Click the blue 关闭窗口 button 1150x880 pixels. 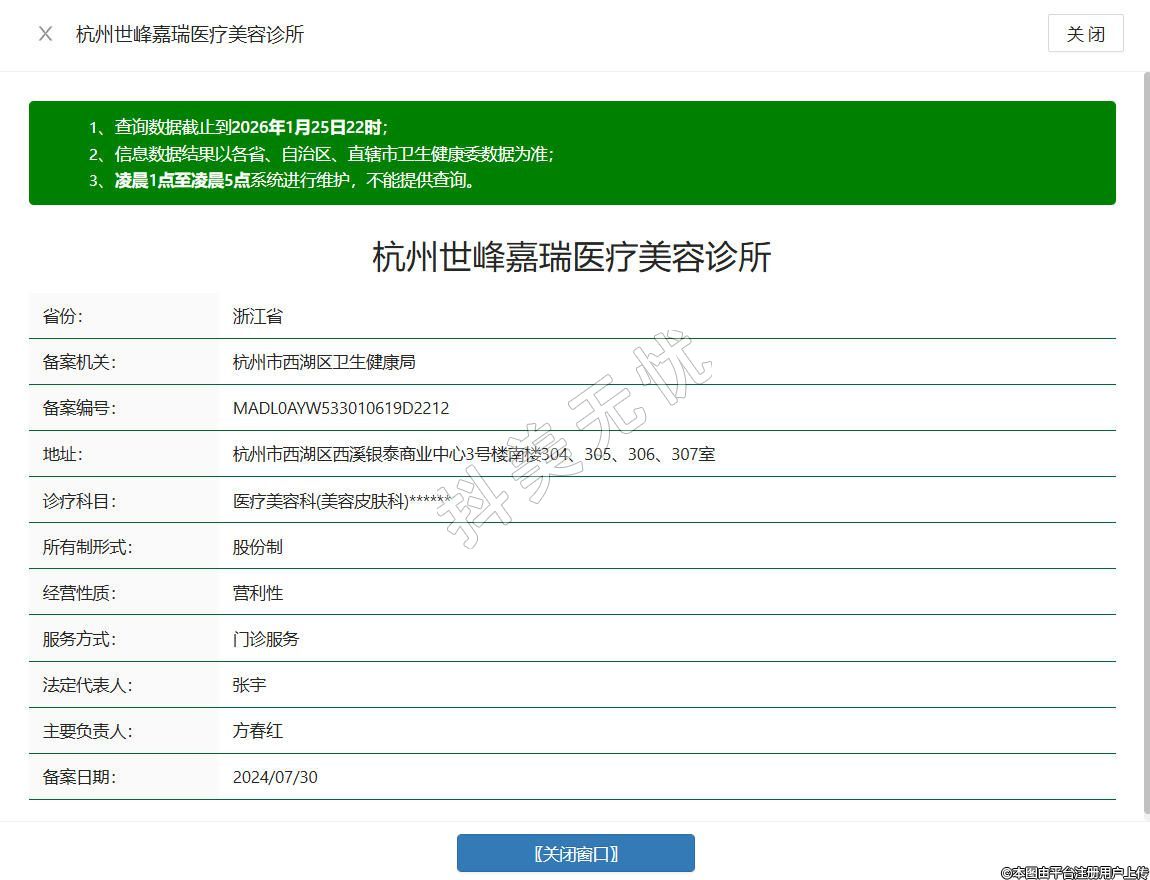point(575,854)
